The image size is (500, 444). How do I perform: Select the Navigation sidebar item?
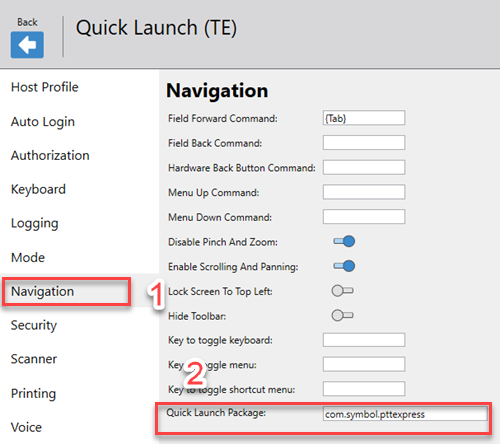pyautogui.click(x=42, y=291)
